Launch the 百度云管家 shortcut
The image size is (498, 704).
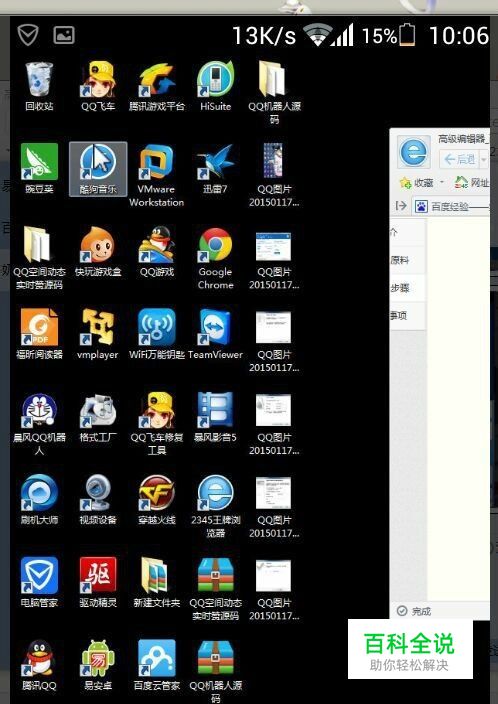coord(157,665)
